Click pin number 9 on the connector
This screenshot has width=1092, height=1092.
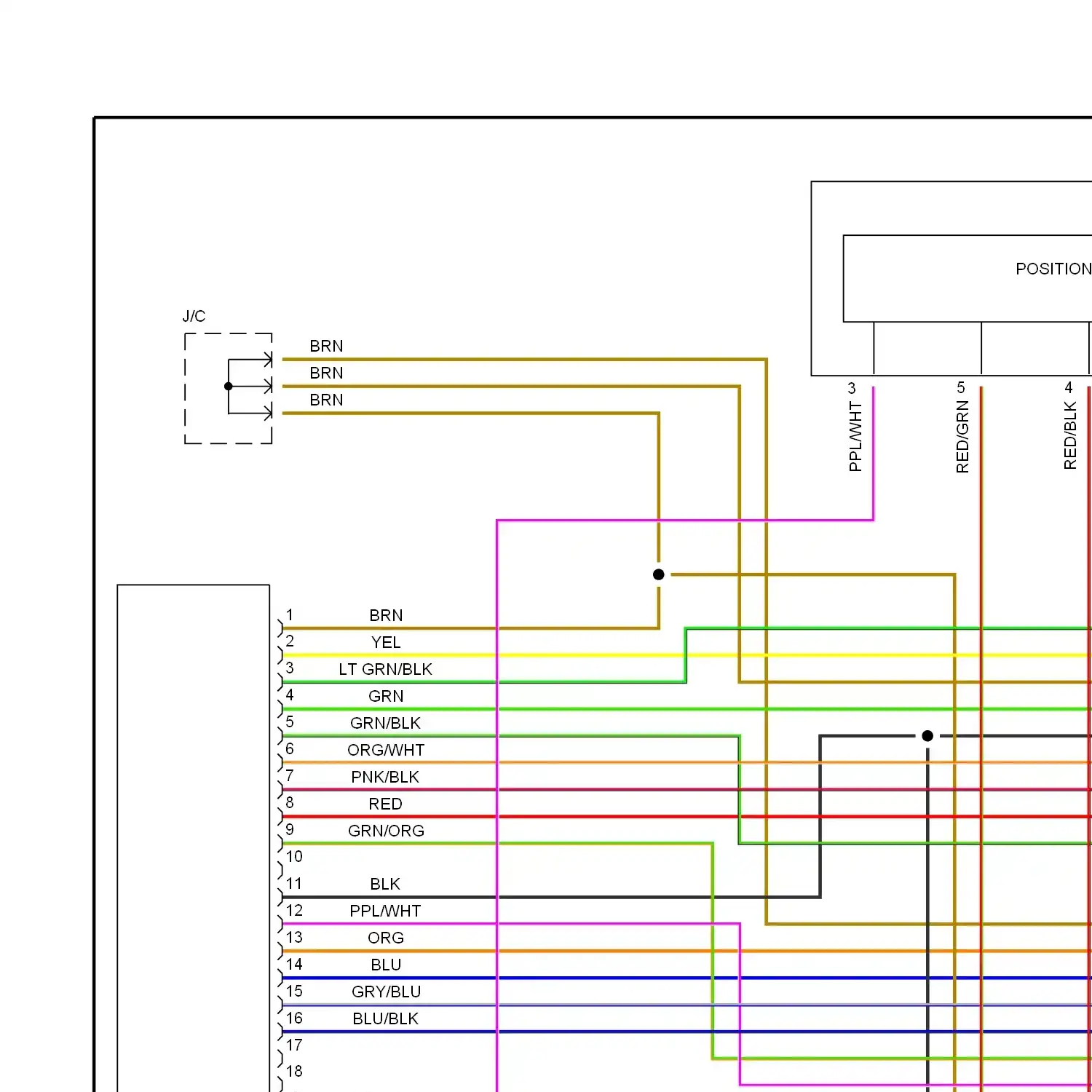point(290,829)
